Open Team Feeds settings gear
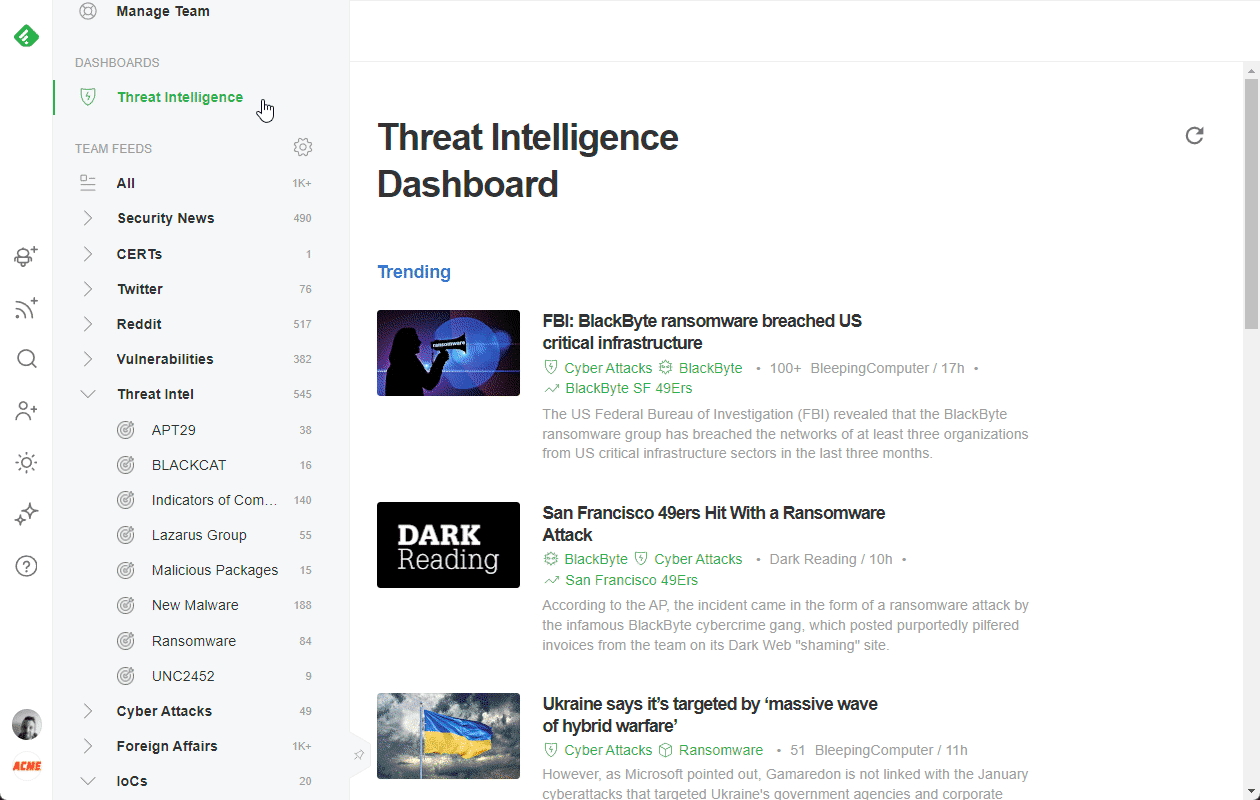Image resolution: width=1260 pixels, height=800 pixels. click(x=303, y=147)
